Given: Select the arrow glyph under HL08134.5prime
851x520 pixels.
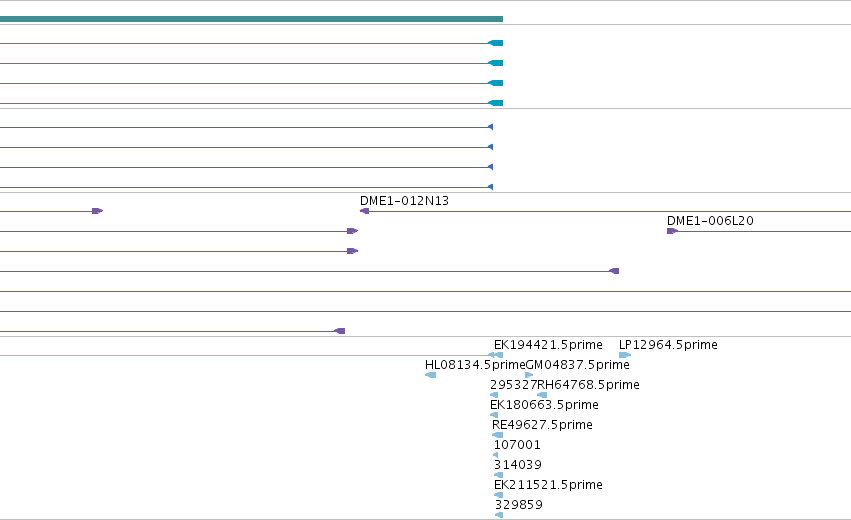Looking at the screenshot, I should pos(430,375).
